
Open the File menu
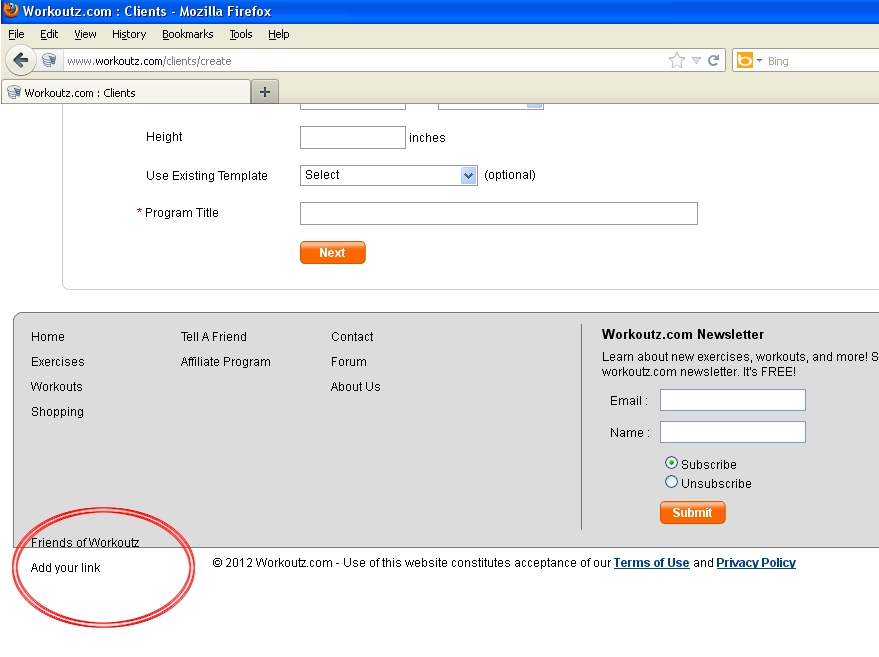point(16,34)
